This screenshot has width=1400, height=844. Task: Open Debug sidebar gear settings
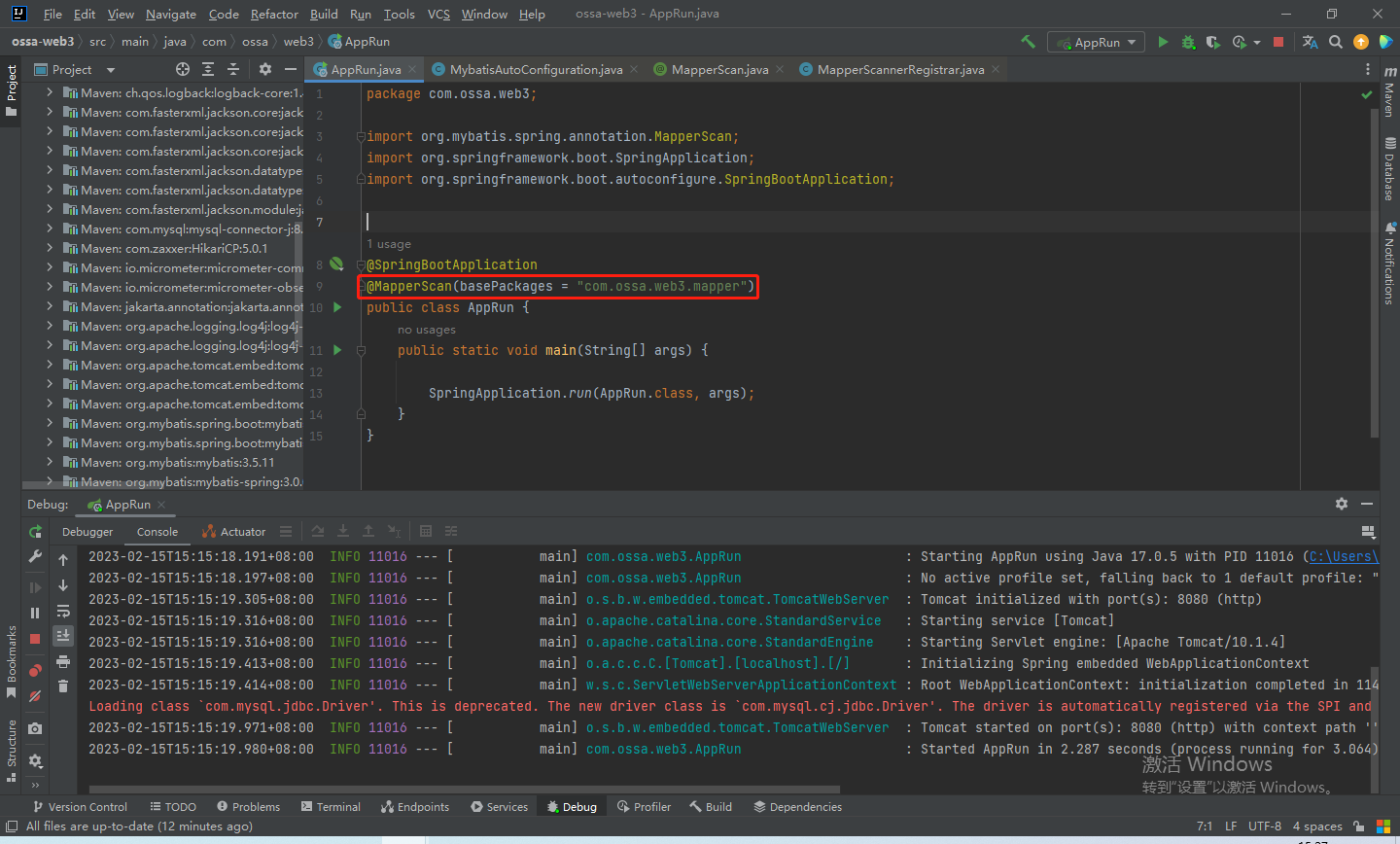point(35,760)
